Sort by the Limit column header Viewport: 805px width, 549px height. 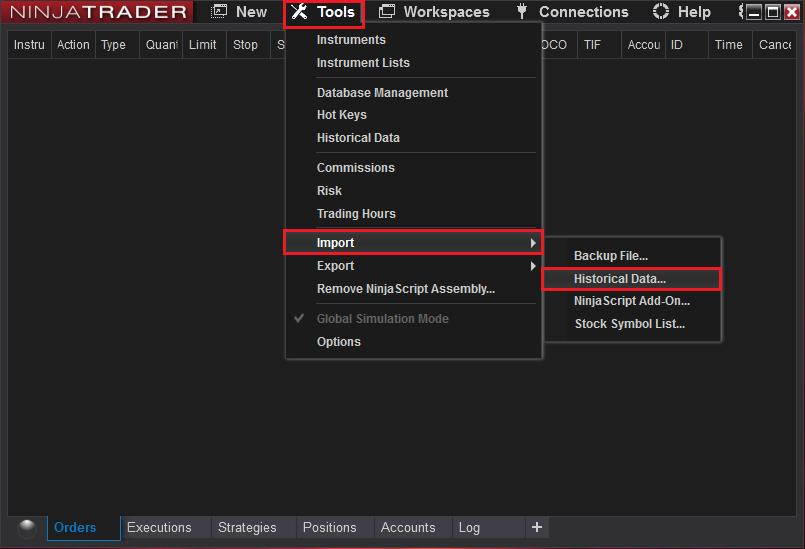pyautogui.click(x=204, y=45)
